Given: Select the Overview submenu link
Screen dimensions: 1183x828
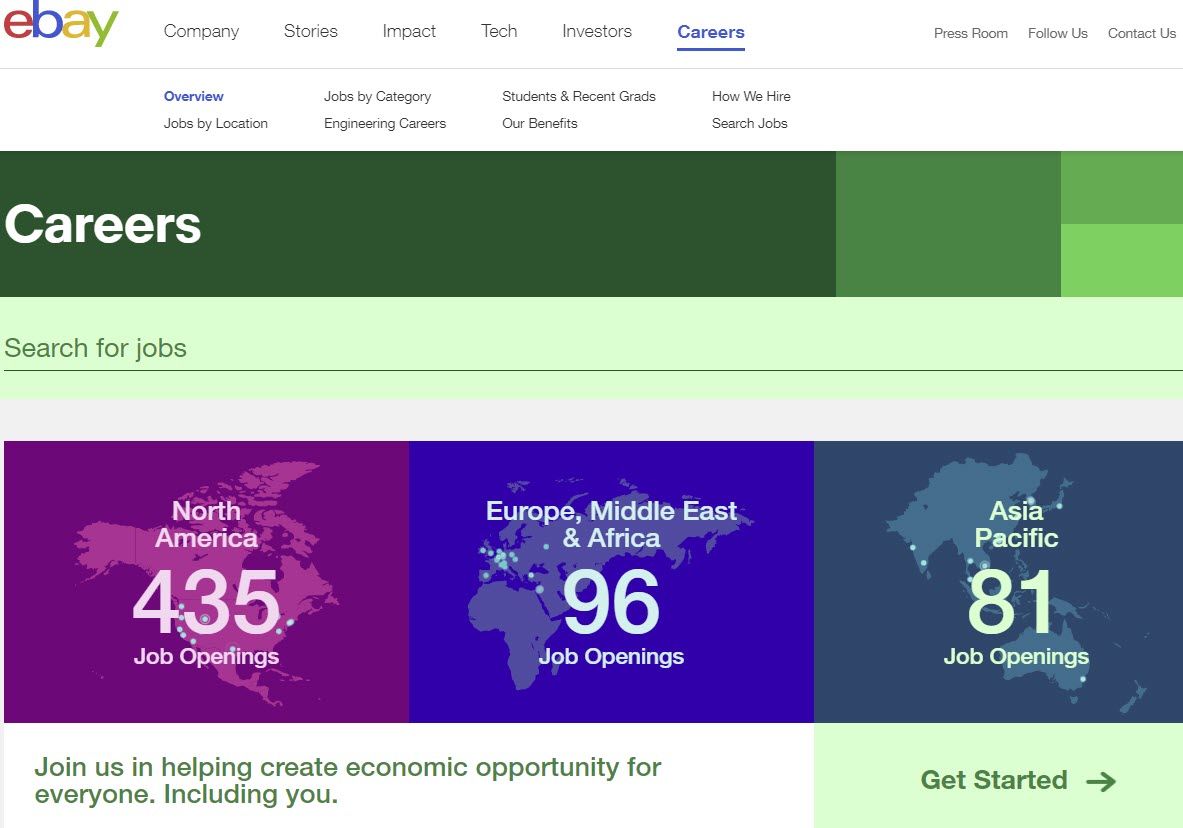Looking at the screenshot, I should [x=194, y=96].
